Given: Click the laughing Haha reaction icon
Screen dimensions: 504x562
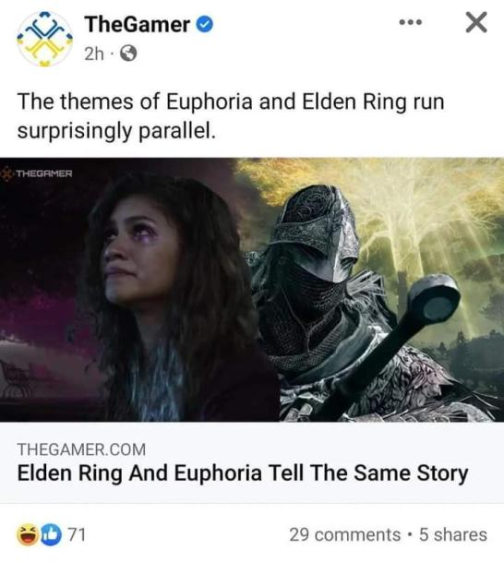Looking at the screenshot, I should click(x=28, y=535).
